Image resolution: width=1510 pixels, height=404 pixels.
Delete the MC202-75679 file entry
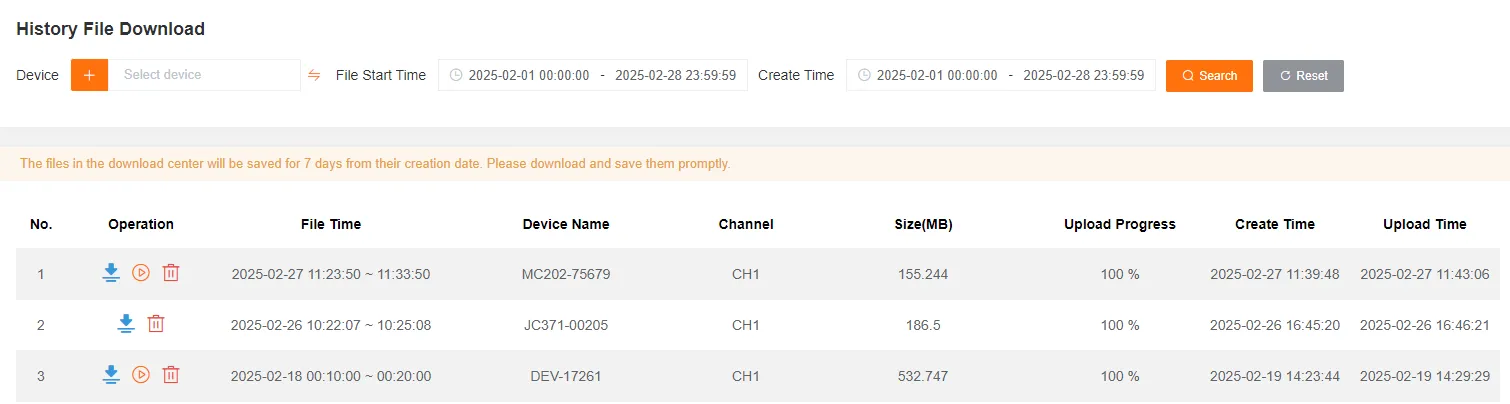click(x=171, y=273)
